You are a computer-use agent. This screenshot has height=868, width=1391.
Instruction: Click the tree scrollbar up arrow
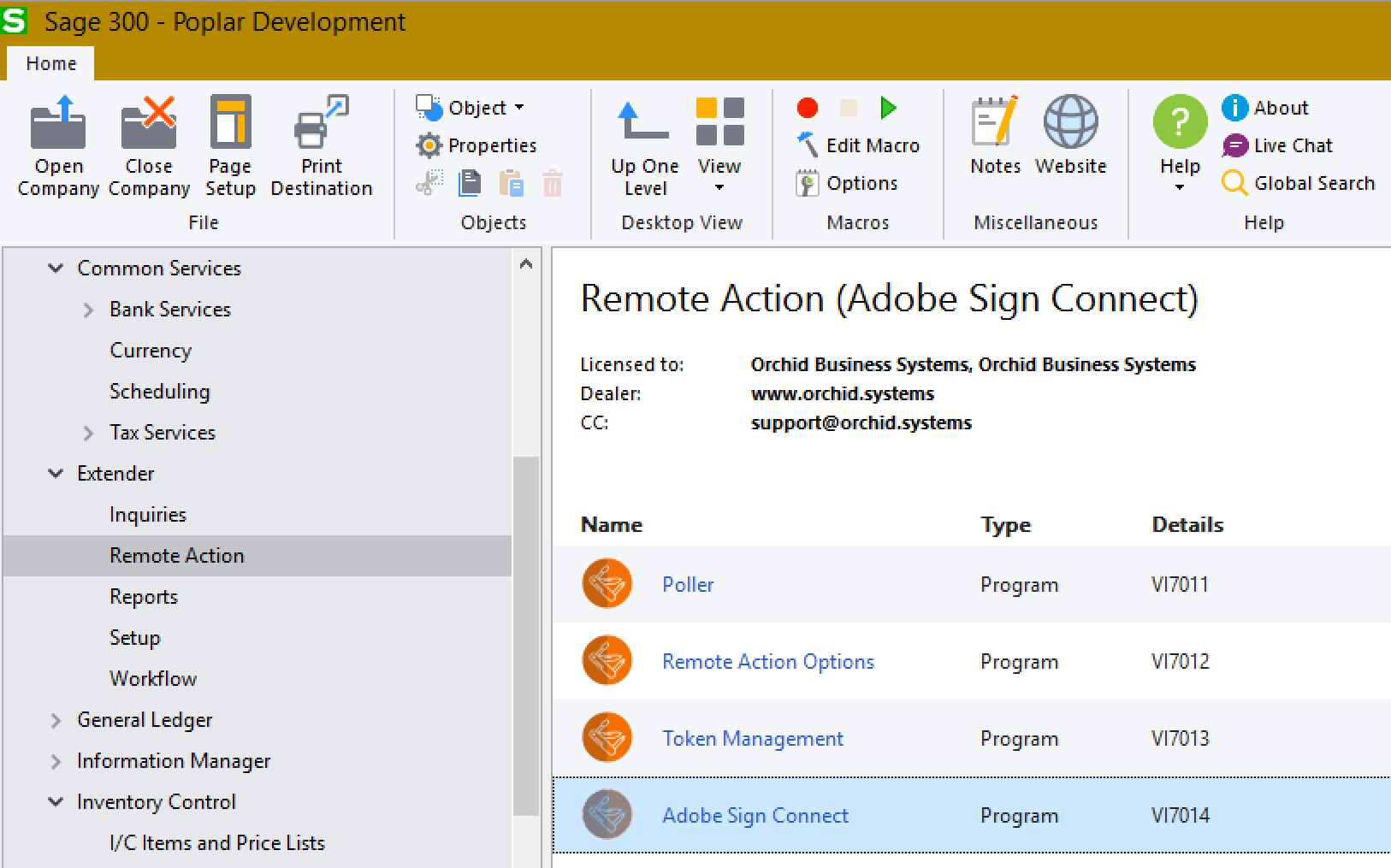526,264
